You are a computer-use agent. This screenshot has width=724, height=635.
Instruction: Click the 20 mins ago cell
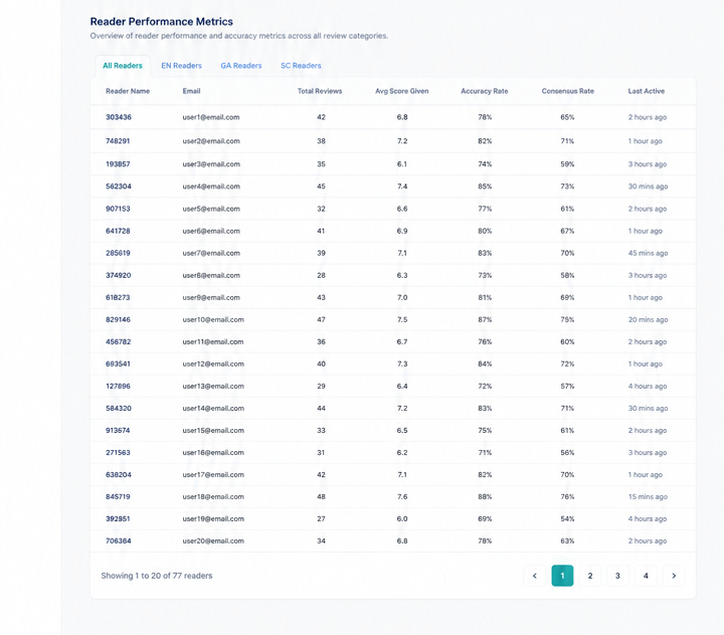pos(648,320)
